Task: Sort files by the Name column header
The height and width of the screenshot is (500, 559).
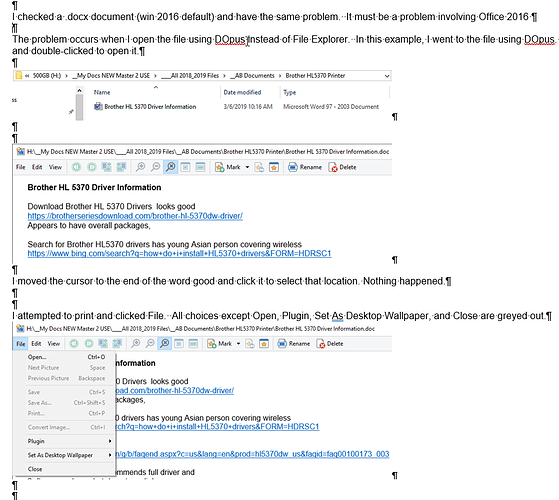Action: click(x=102, y=92)
